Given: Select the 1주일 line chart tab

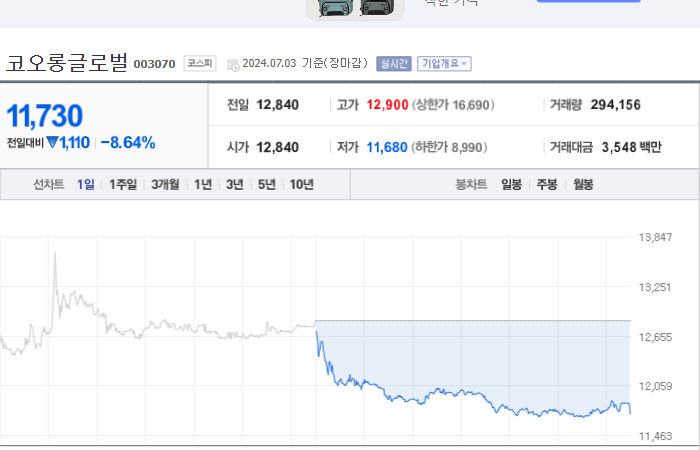Looking at the screenshot, I should click(x=123, y=184).
